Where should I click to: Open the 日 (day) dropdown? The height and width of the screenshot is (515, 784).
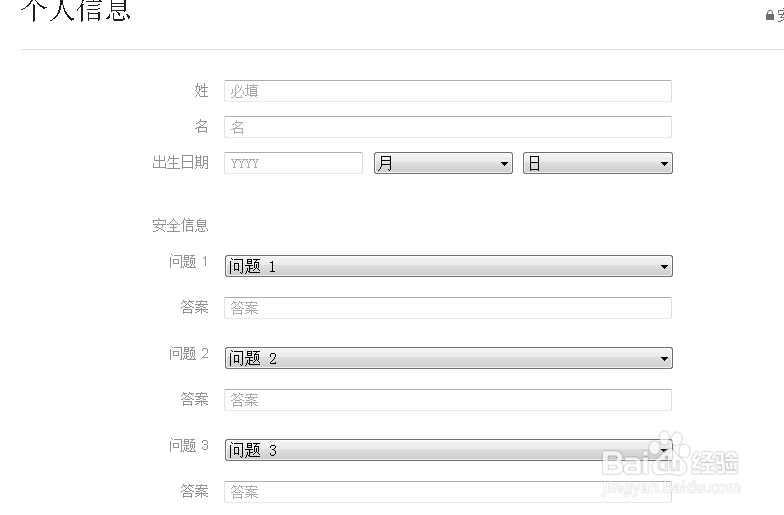[597, 163]
